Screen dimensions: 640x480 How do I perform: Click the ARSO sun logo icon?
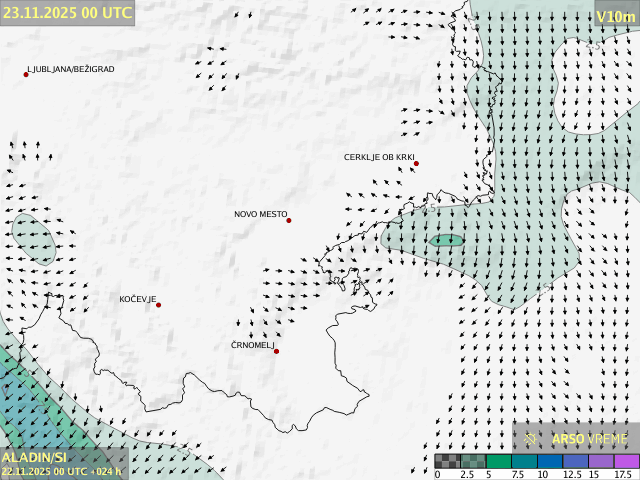[531, 438]
